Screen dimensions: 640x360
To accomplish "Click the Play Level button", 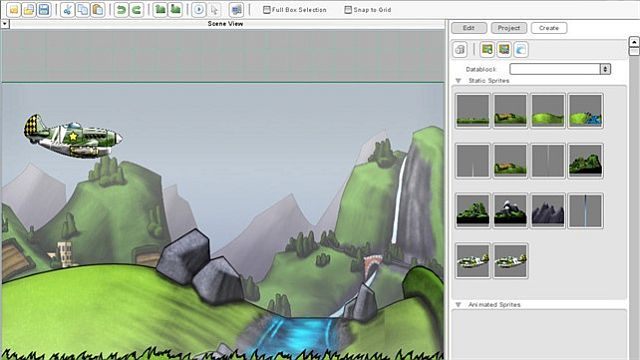I will [x=199, y=9].
